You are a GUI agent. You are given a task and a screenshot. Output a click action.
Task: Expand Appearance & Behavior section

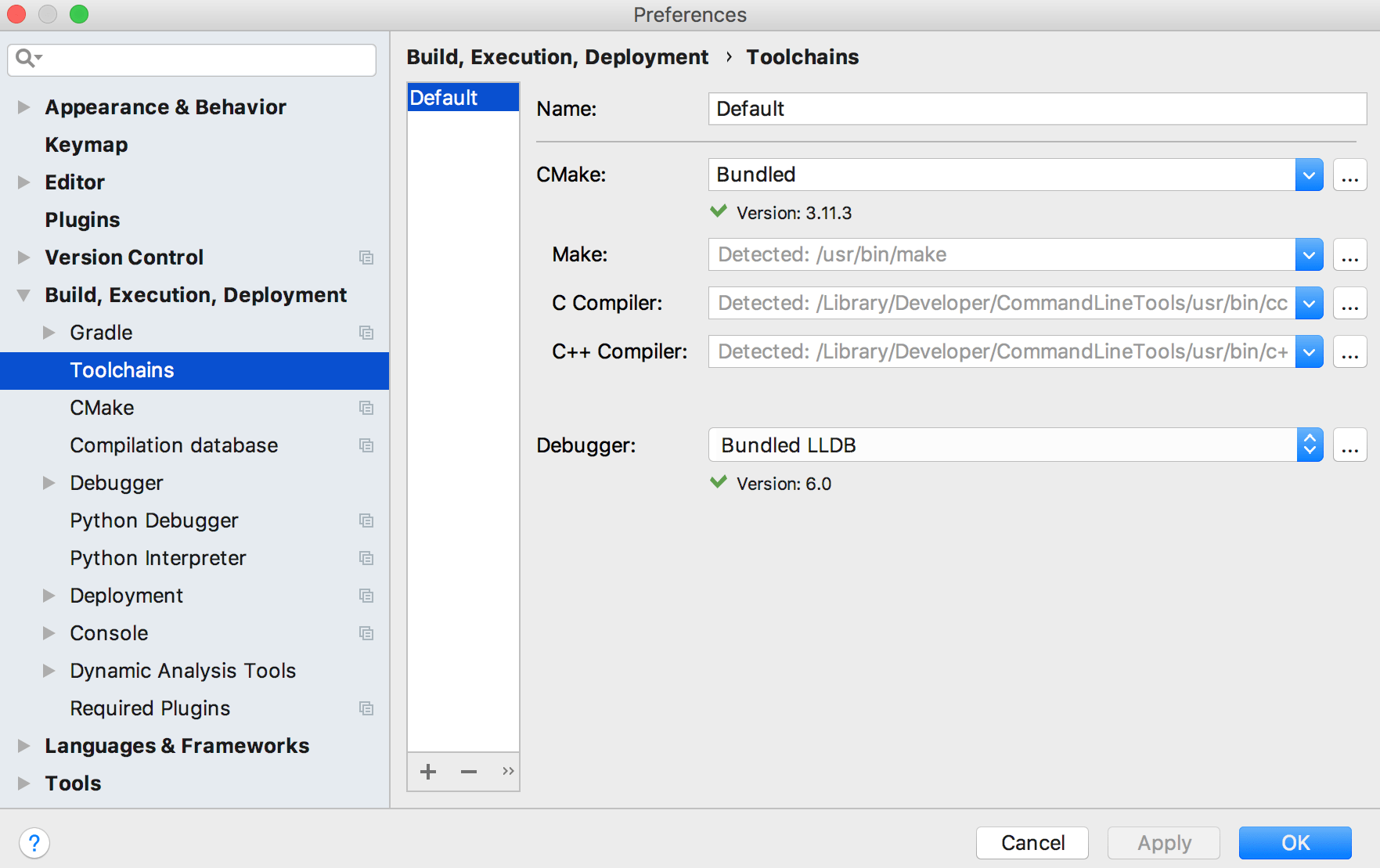[x=23, y=107]
